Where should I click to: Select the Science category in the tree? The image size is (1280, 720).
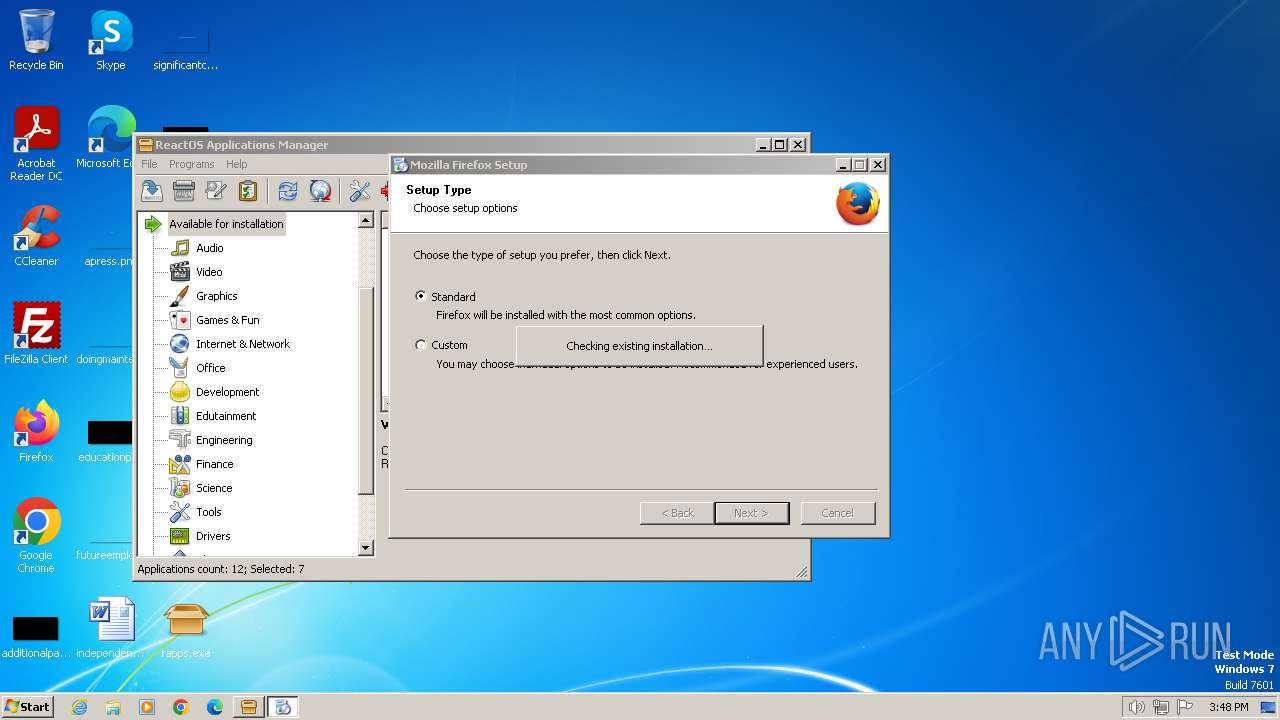click(214, 488)
